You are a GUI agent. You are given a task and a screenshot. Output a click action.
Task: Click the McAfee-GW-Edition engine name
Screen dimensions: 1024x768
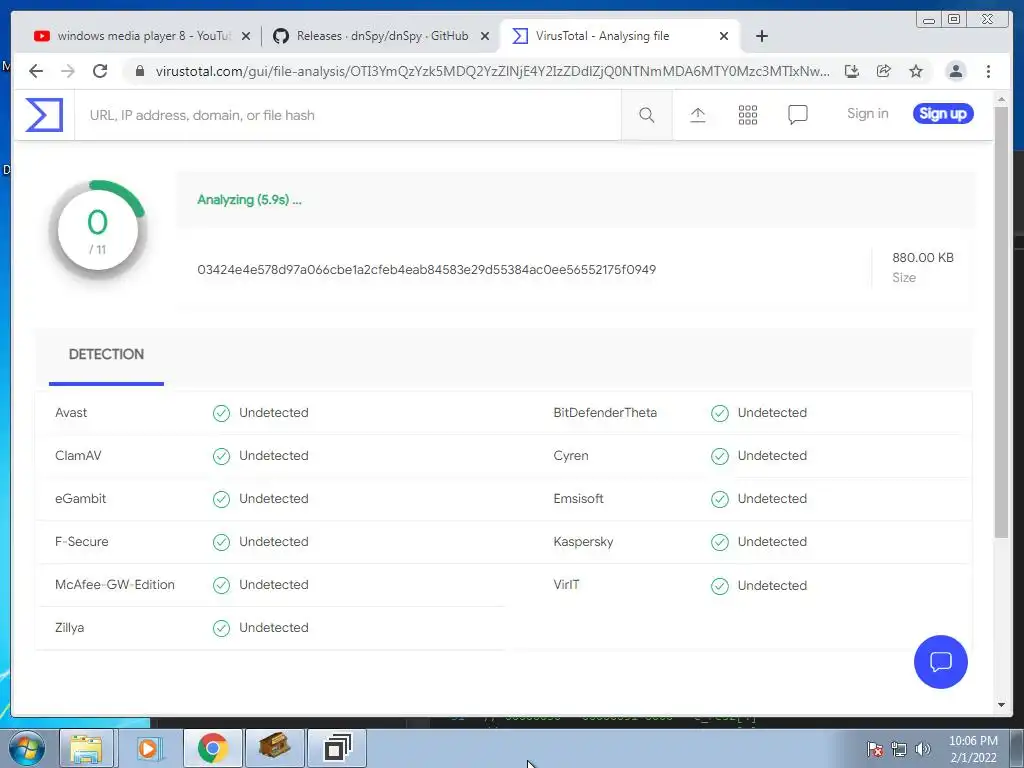(115, 585)
